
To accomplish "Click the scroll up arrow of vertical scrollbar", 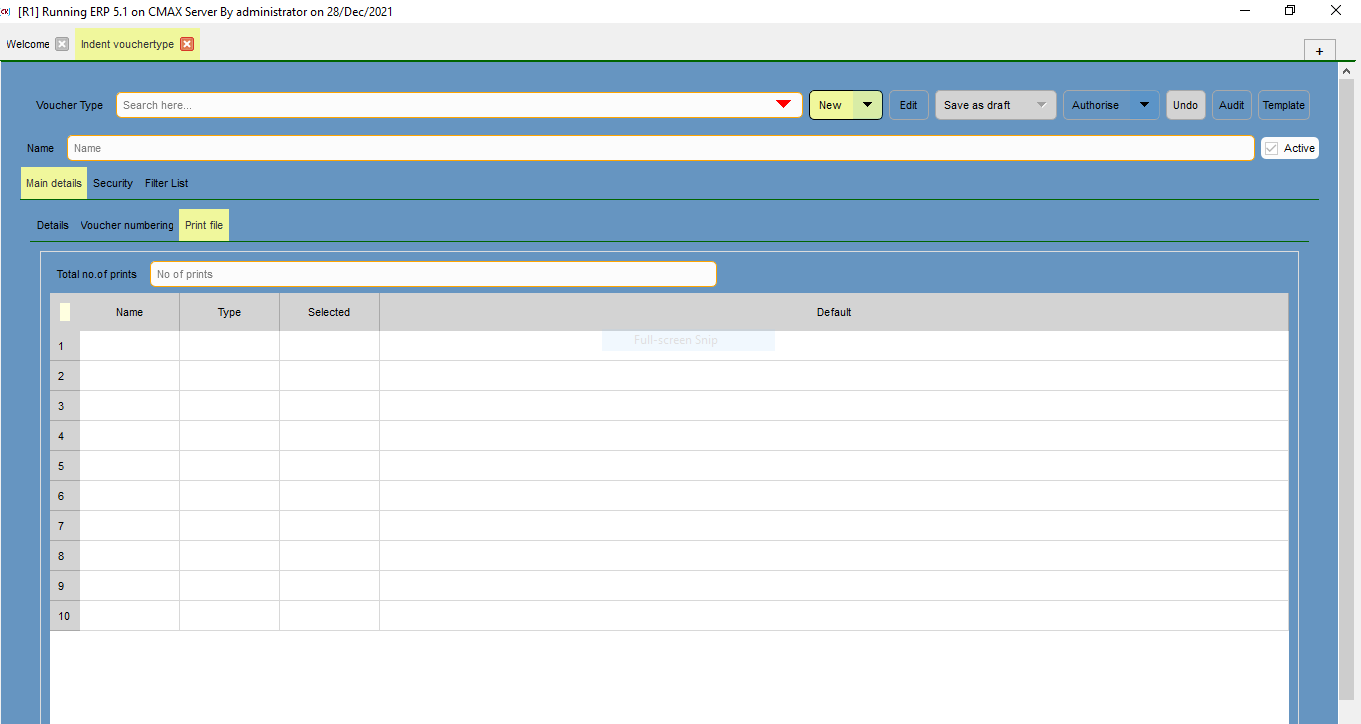I will (1347, 71).
